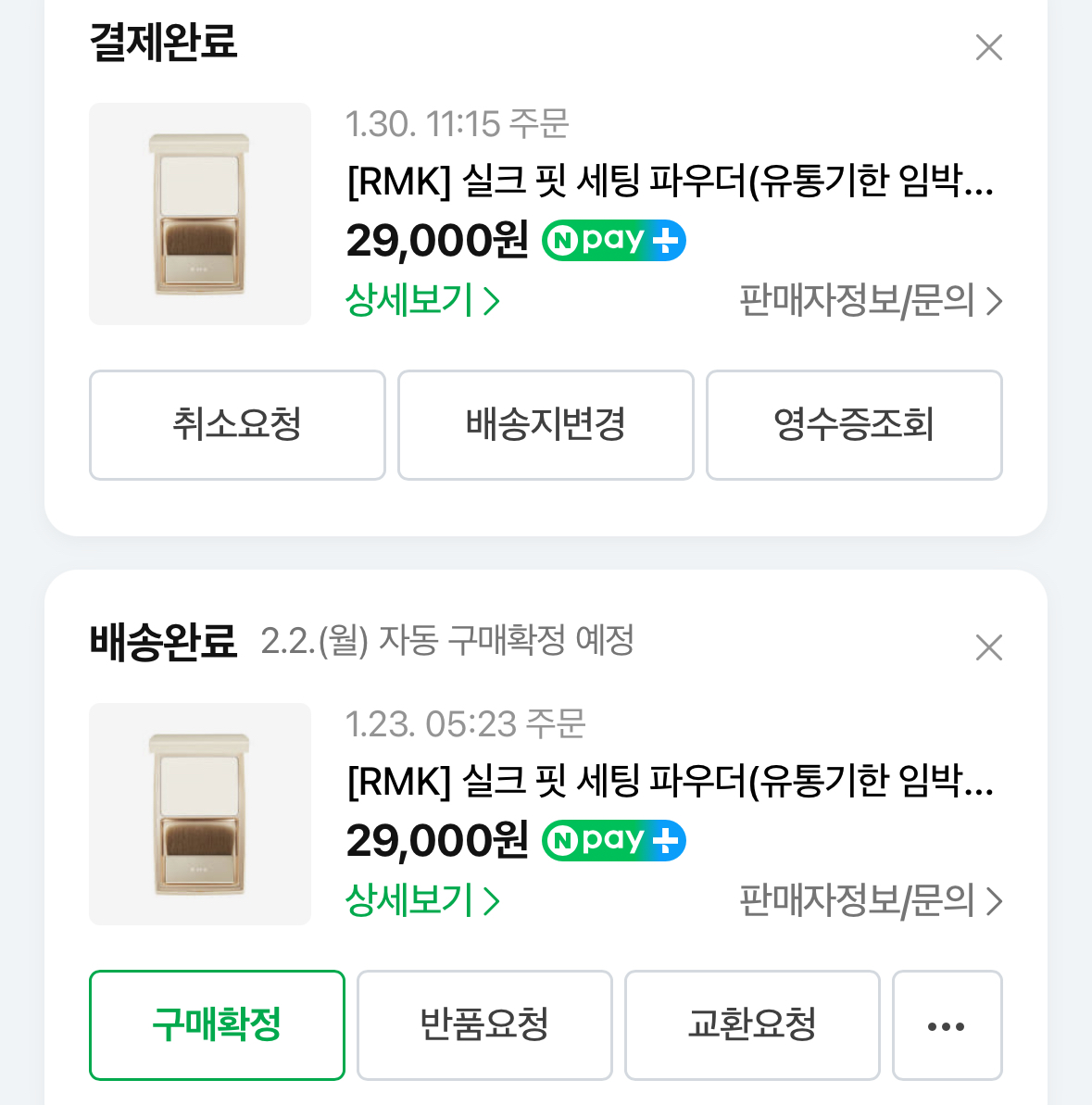Dismiss the 결제완료 order card

[x=988, y=47]
